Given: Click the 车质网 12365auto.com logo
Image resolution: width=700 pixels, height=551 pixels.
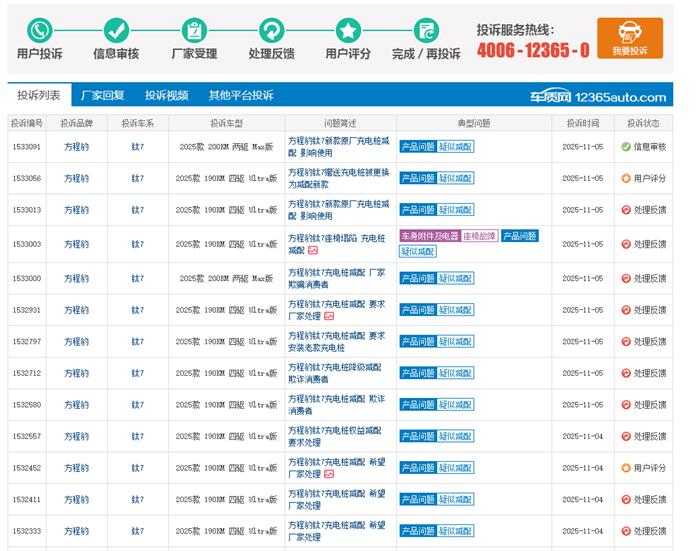Looking at the screenshot, I should click(597, 97).
